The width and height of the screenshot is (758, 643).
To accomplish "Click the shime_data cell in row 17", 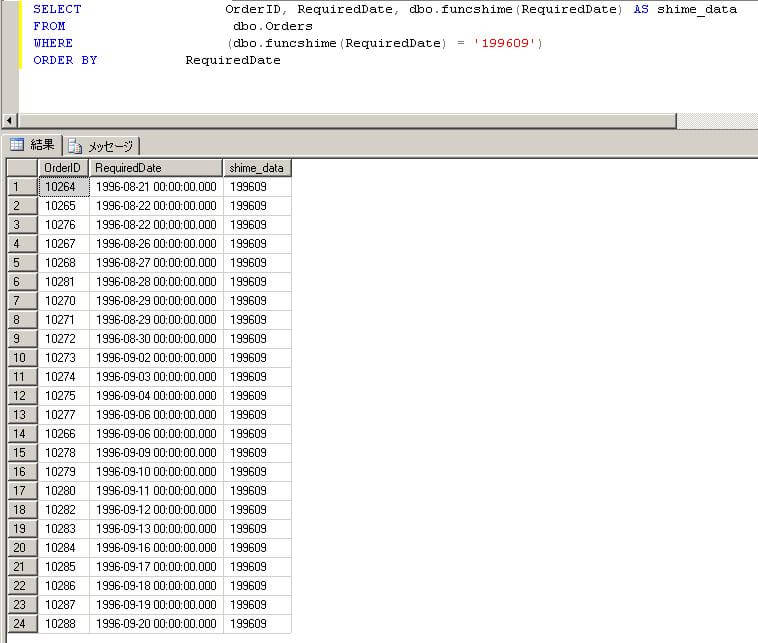I will (256, 491).
